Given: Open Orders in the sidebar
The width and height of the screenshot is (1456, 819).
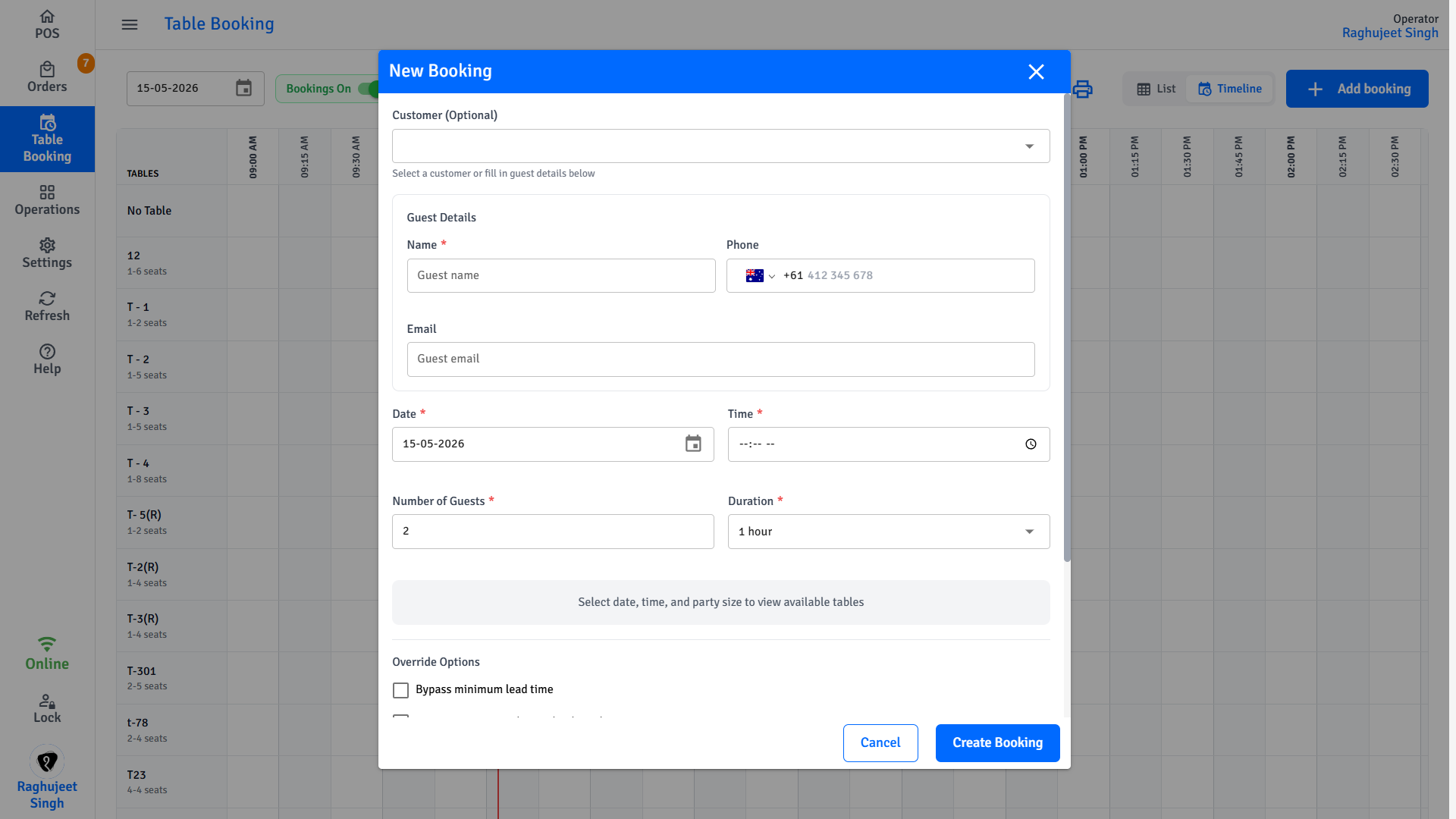Looking at the screenshot, I should click(x=47, y=77).
